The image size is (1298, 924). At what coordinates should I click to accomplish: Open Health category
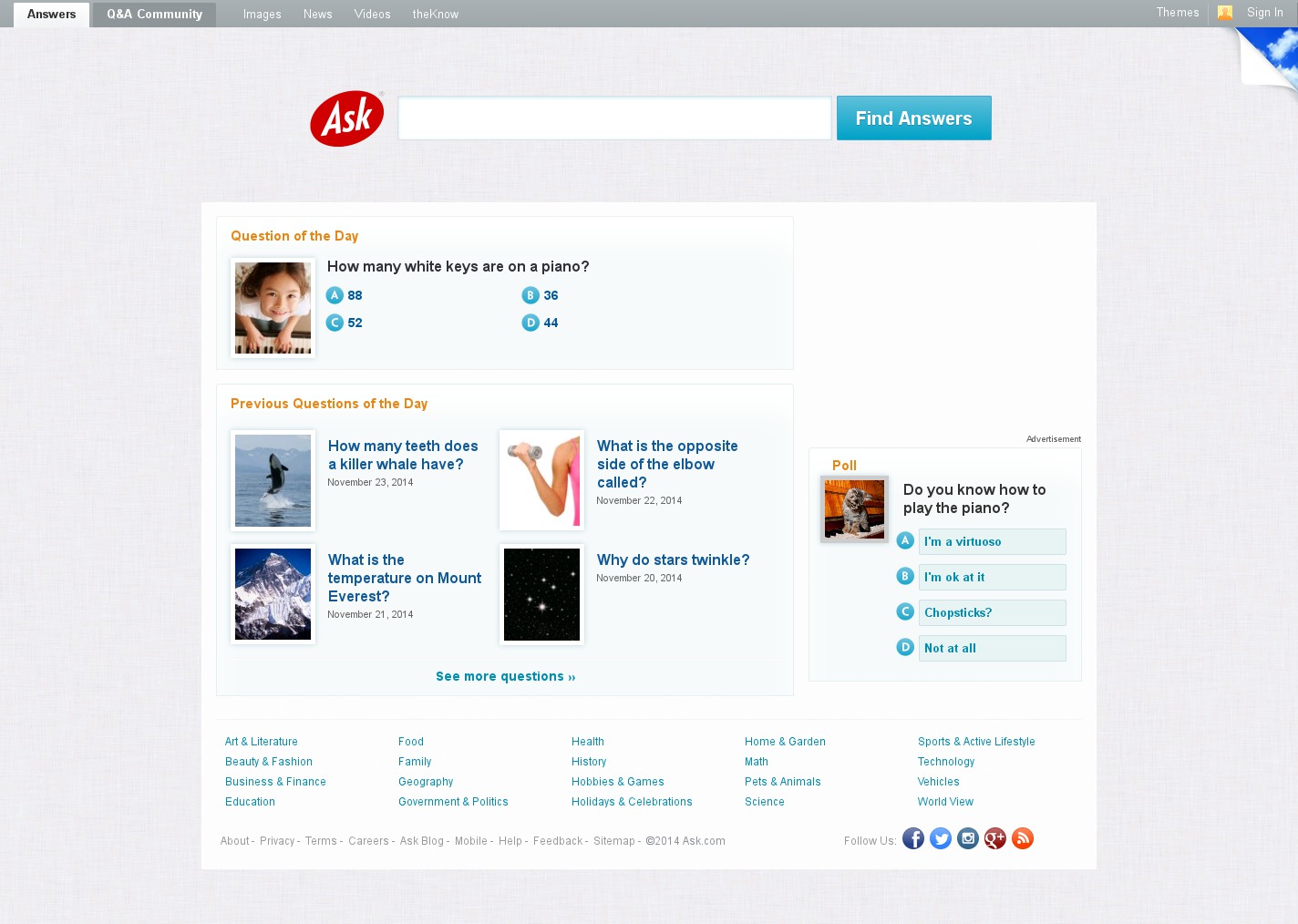click(588, 742)
